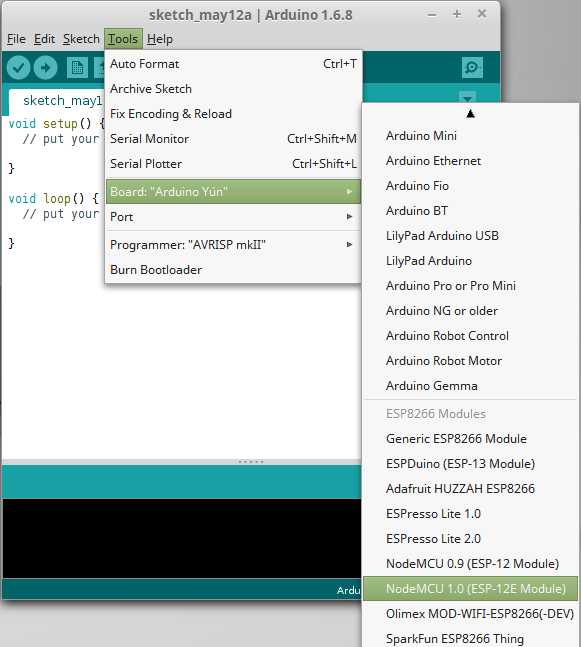Select Arduino Ethernet board
This screenshot has width=581, height=647.
[x=470, y=161]
